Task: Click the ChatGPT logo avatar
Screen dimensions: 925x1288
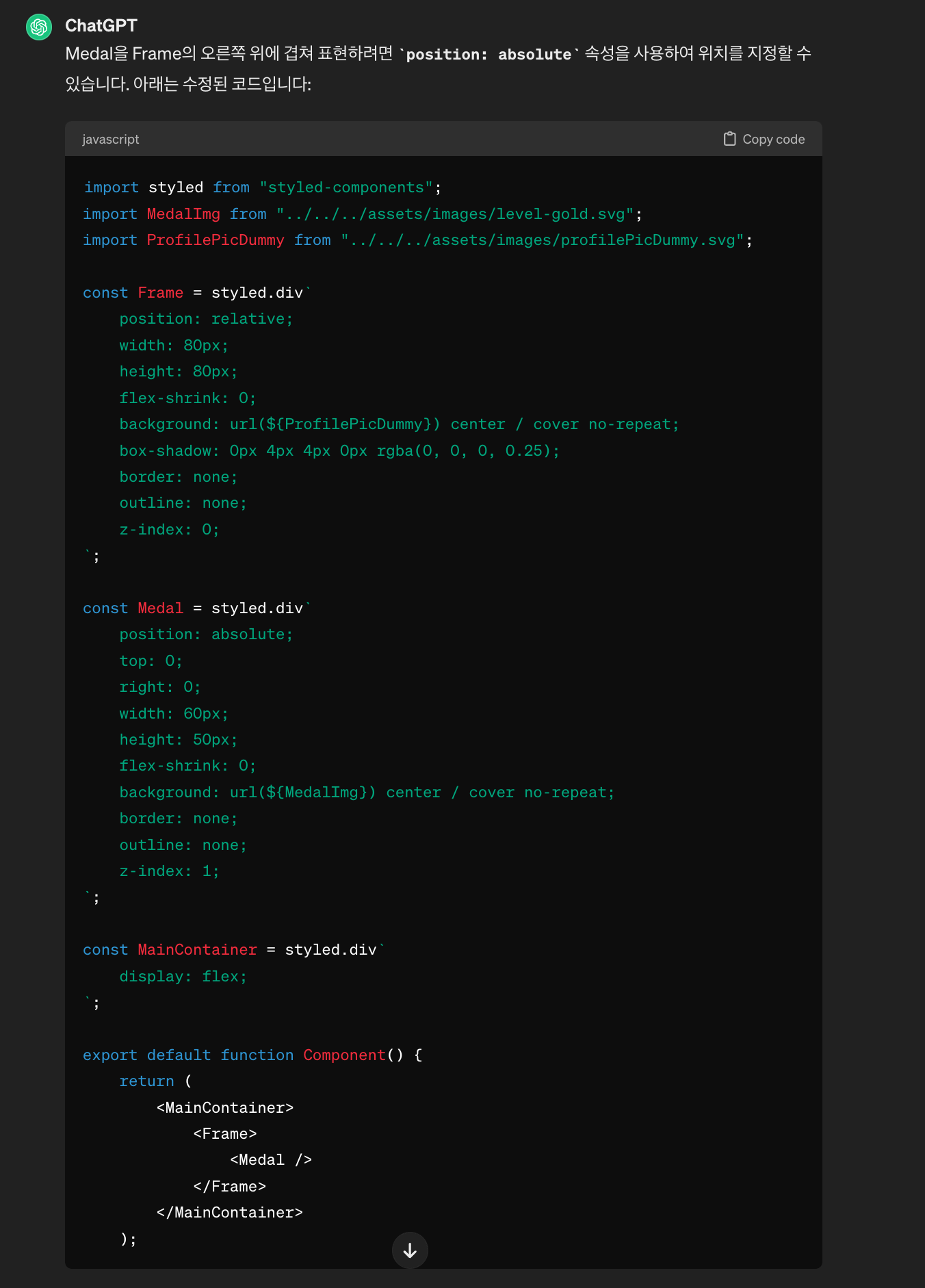Action: 39,27
